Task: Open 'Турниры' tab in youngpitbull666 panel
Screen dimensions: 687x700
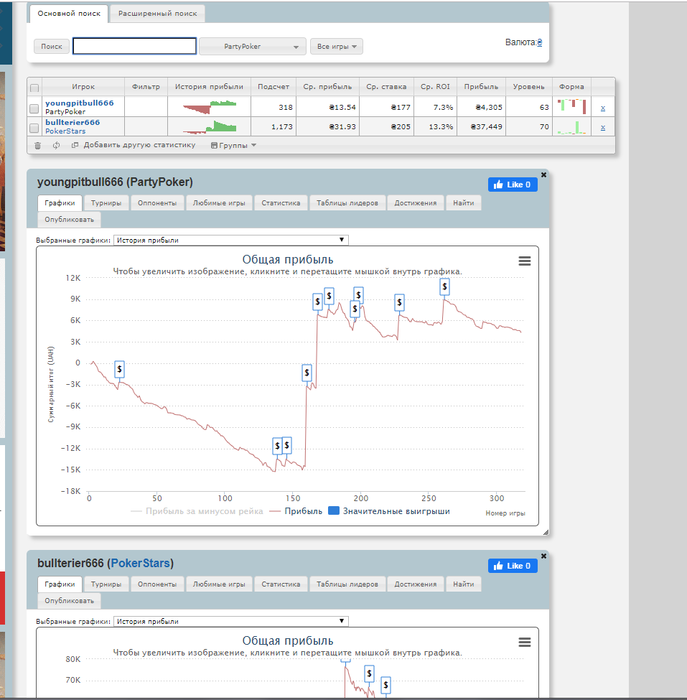Action: (106, 203)
